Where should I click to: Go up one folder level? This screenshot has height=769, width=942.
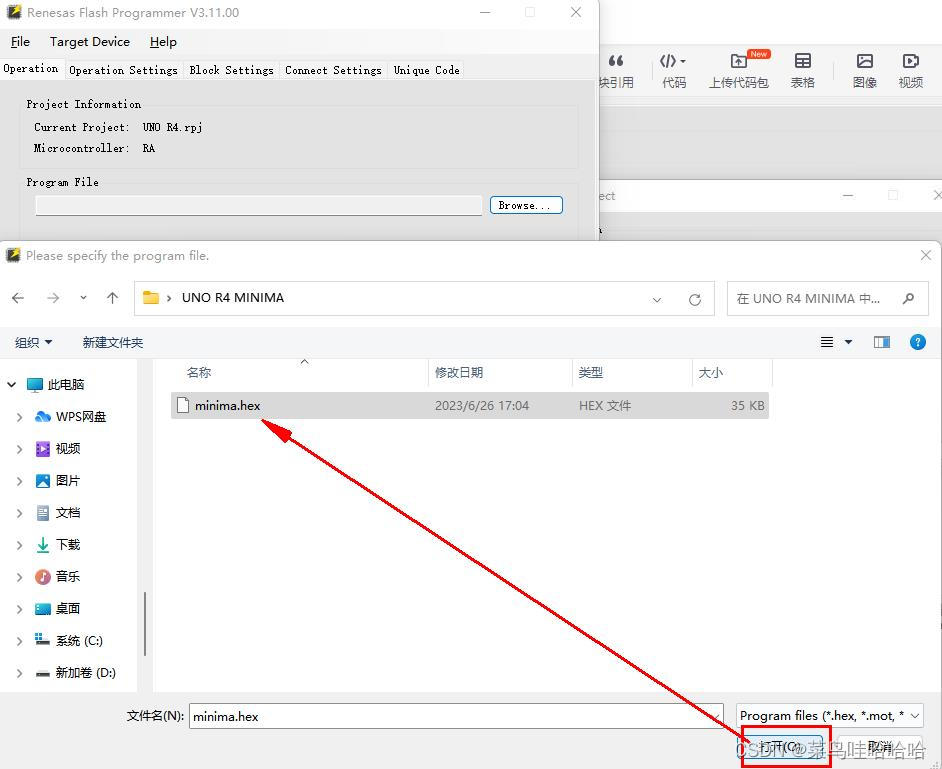tap(112, 298)
